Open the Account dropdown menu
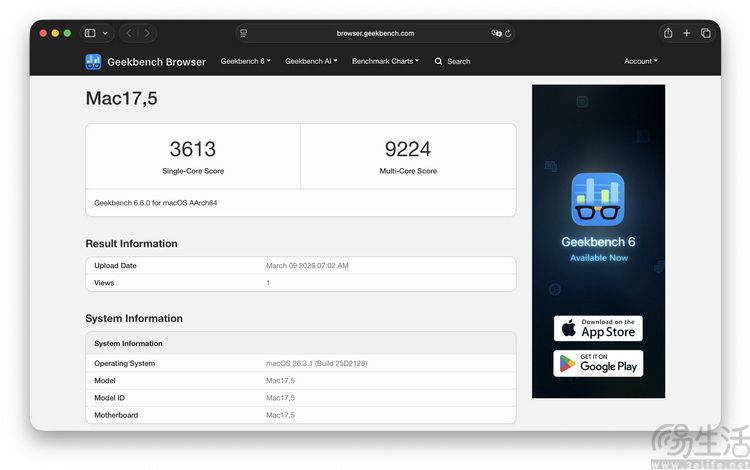Viewport: 750px width, 470px height. click(x=640, y=61)
